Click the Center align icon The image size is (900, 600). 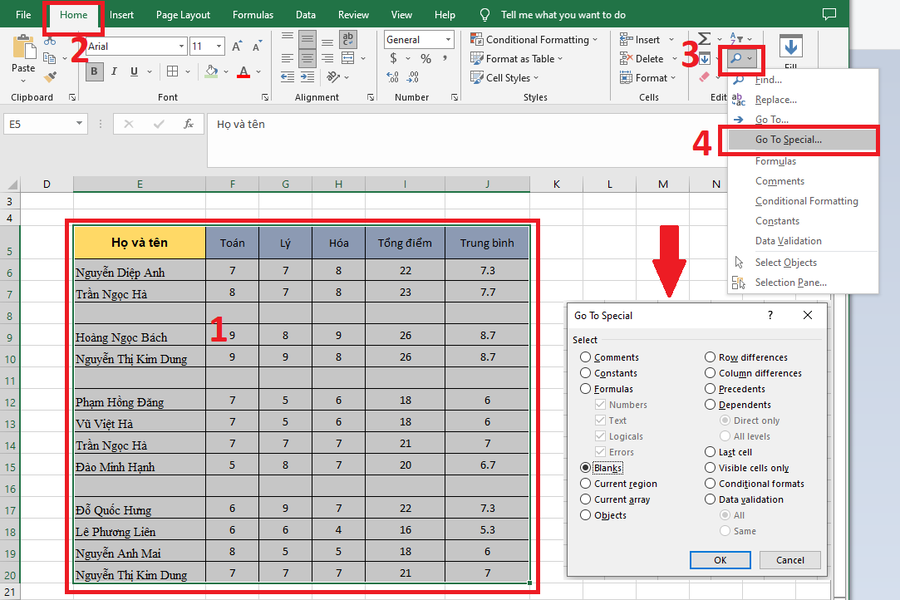click(307, 58)
